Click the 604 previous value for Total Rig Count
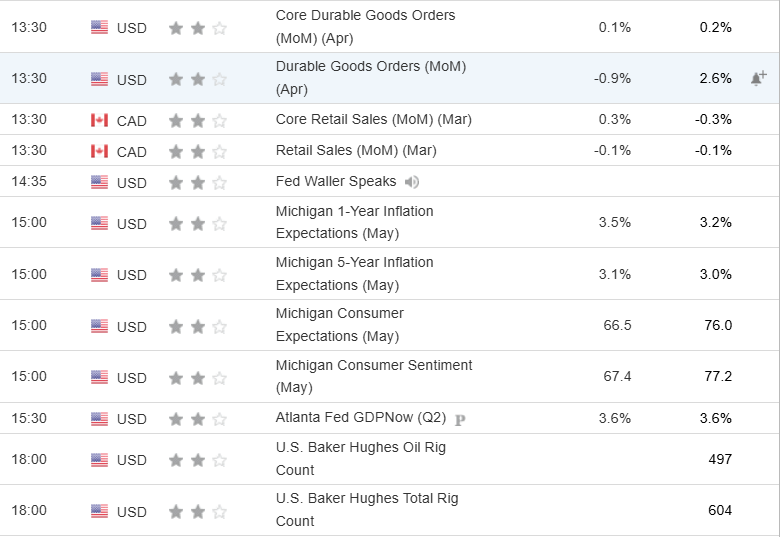 pyautogui.click(x=719, y=510)
